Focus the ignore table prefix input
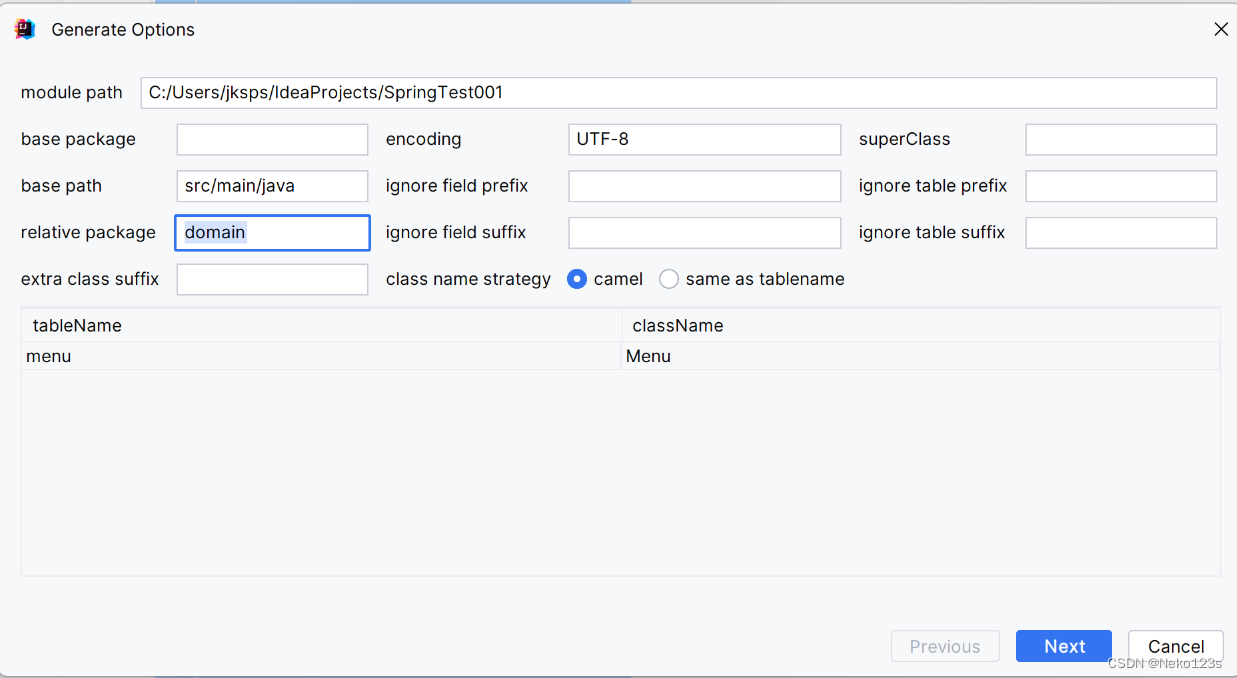Screen dimensions: 1237x678 click(1121, 186)
